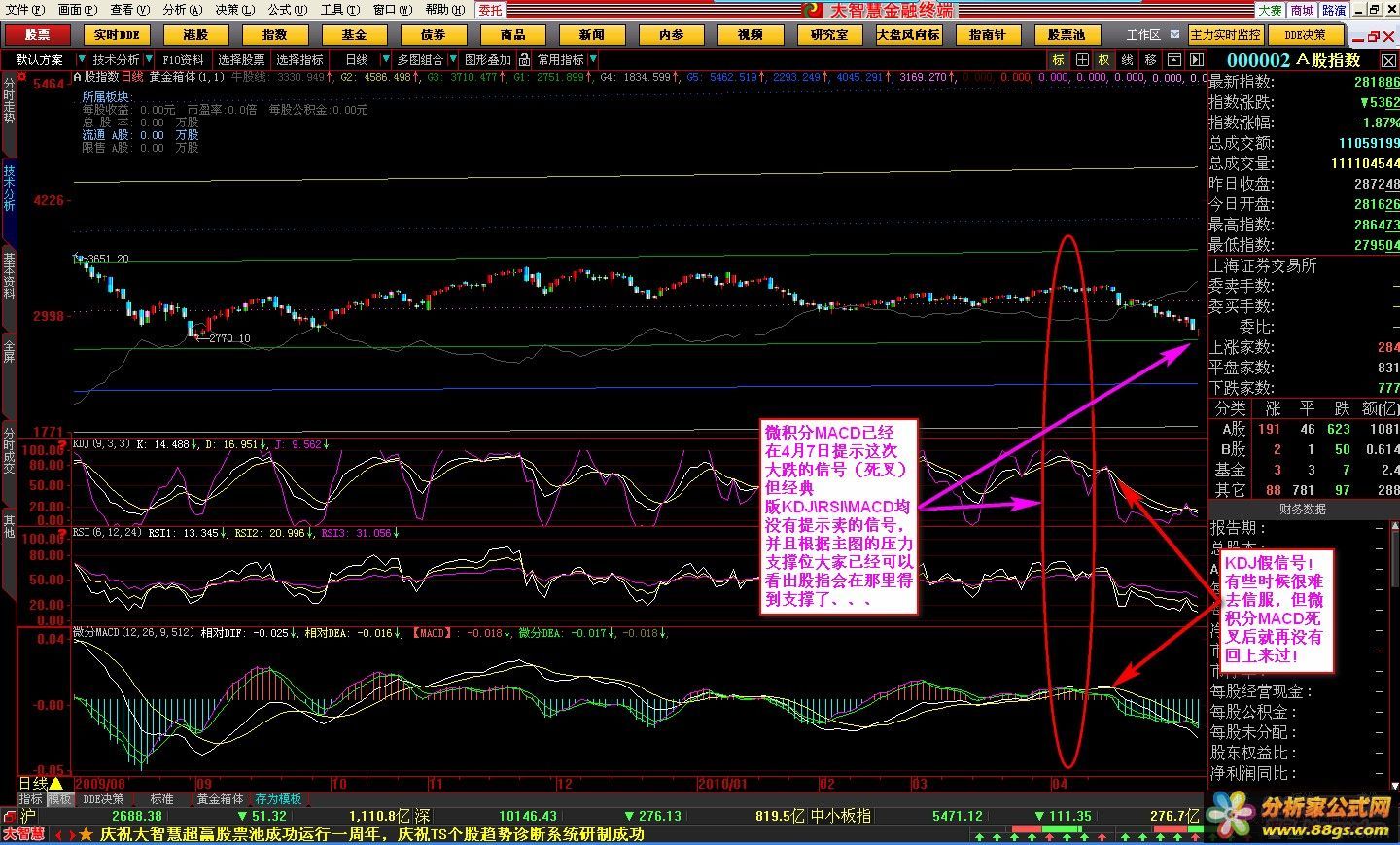
Task: Click the left arrow in news ticker
Action: click(x=56, y=834)
